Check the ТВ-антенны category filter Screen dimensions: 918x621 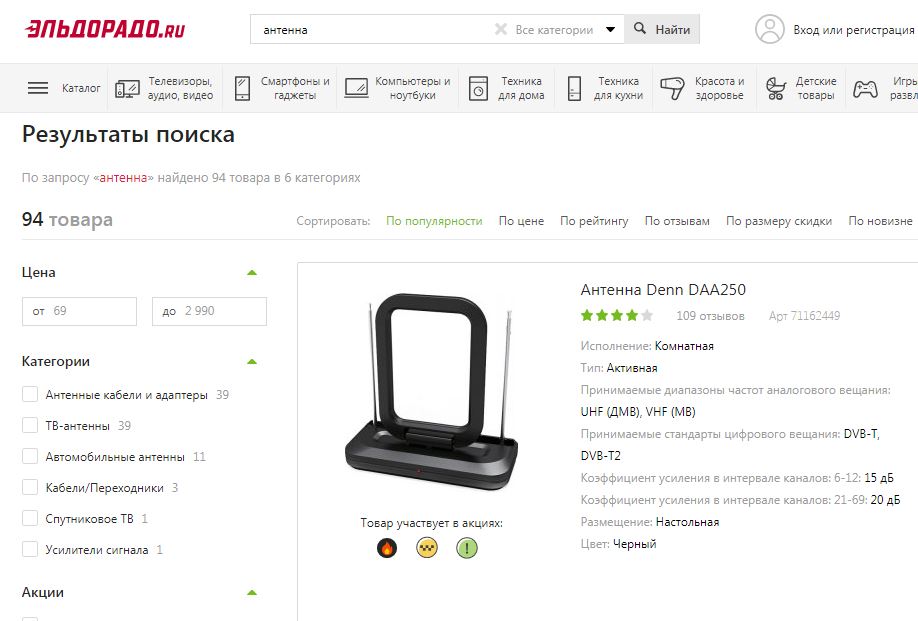click(x=30, y=425)
